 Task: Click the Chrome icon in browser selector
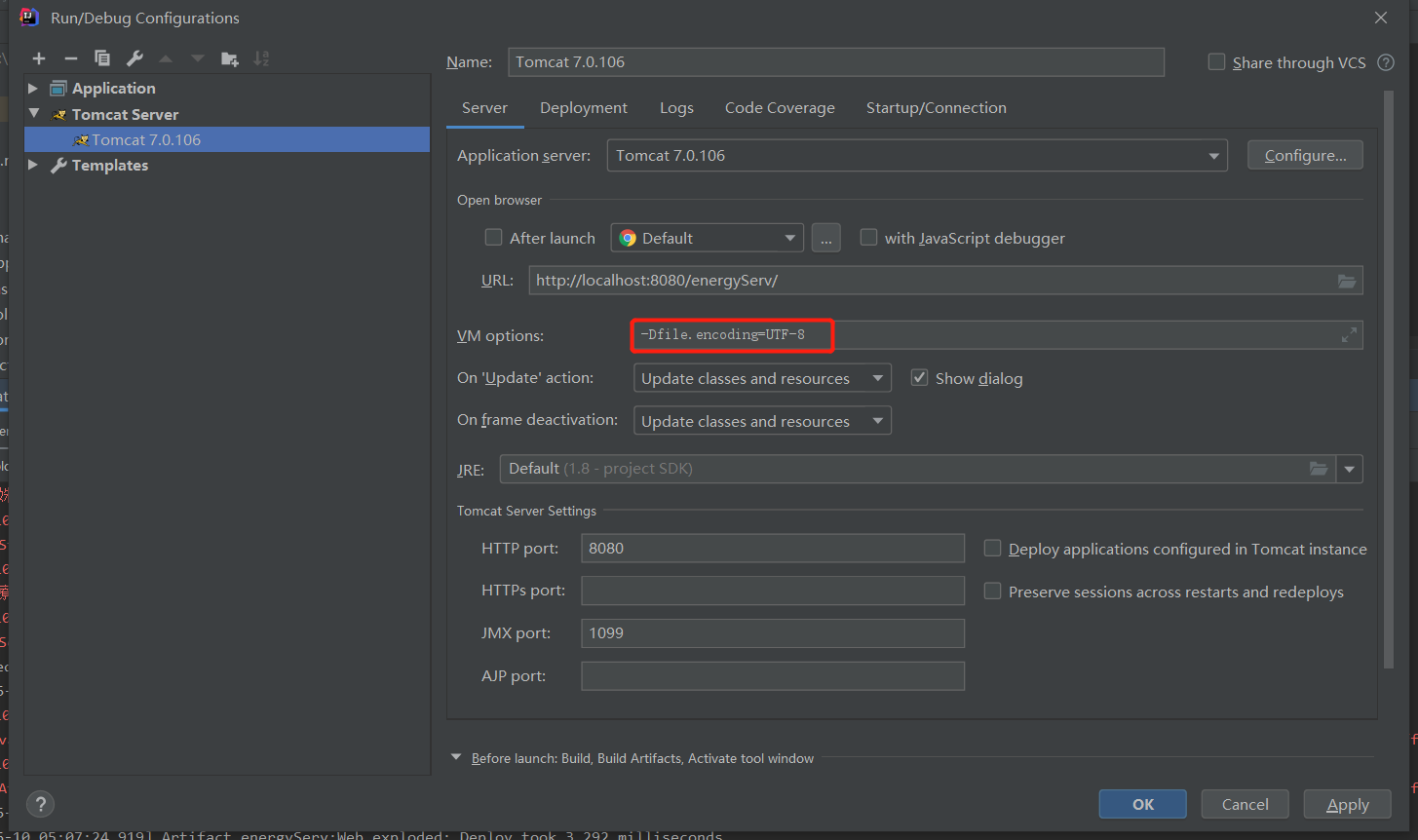coord(628,238)
